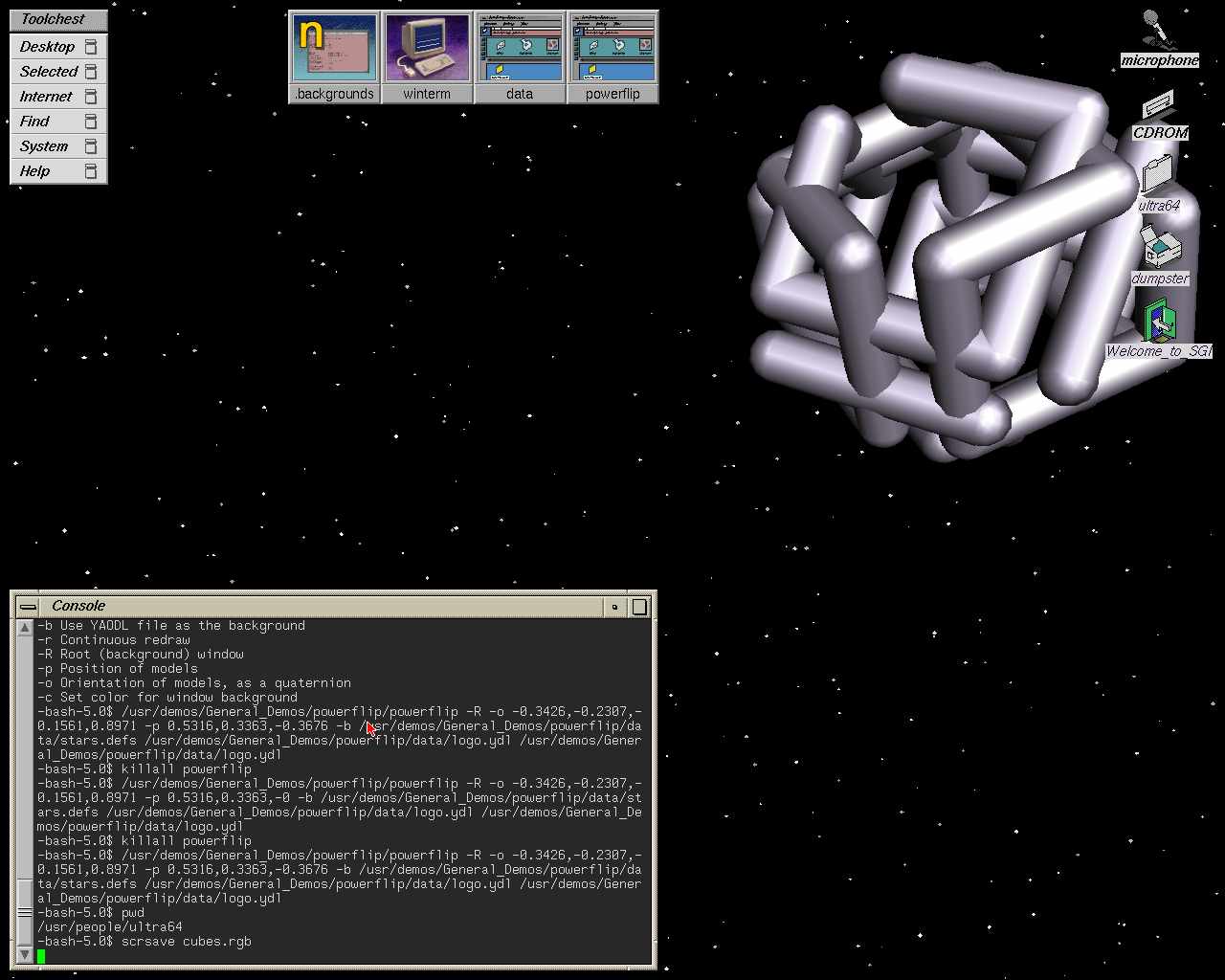Click the pin icon beside Selected
This screenshot has height=980, width=1225.
tap(91, 71)
